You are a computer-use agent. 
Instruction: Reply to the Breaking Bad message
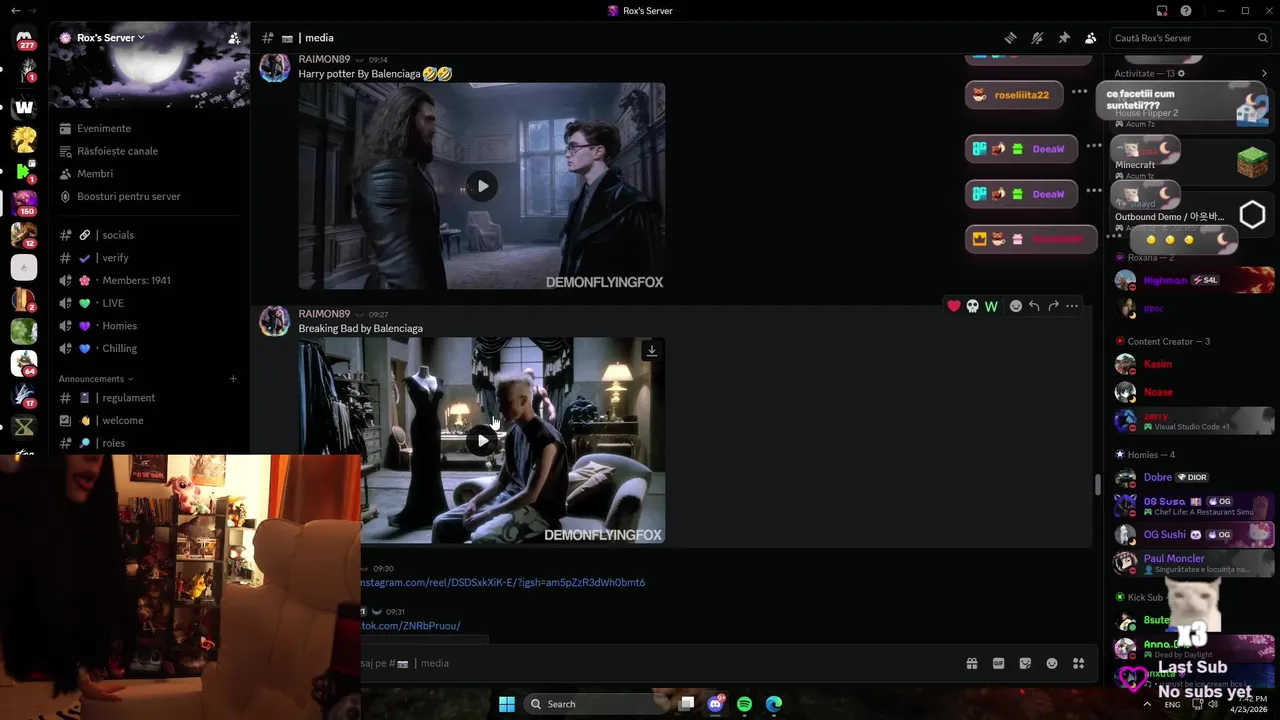click(1034, 306)
